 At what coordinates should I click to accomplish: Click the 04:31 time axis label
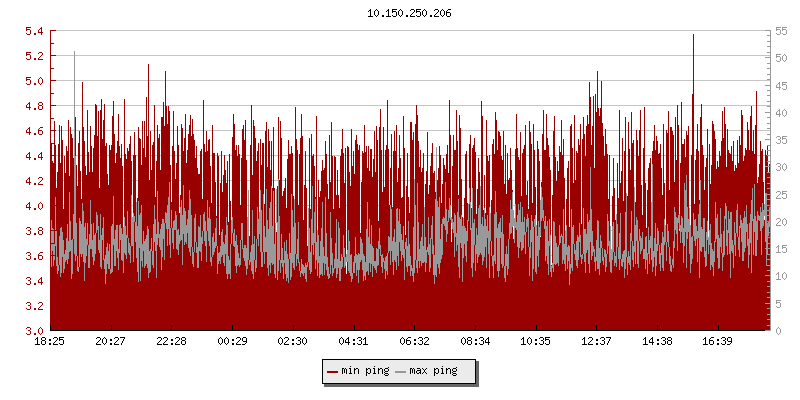point(353,342)
